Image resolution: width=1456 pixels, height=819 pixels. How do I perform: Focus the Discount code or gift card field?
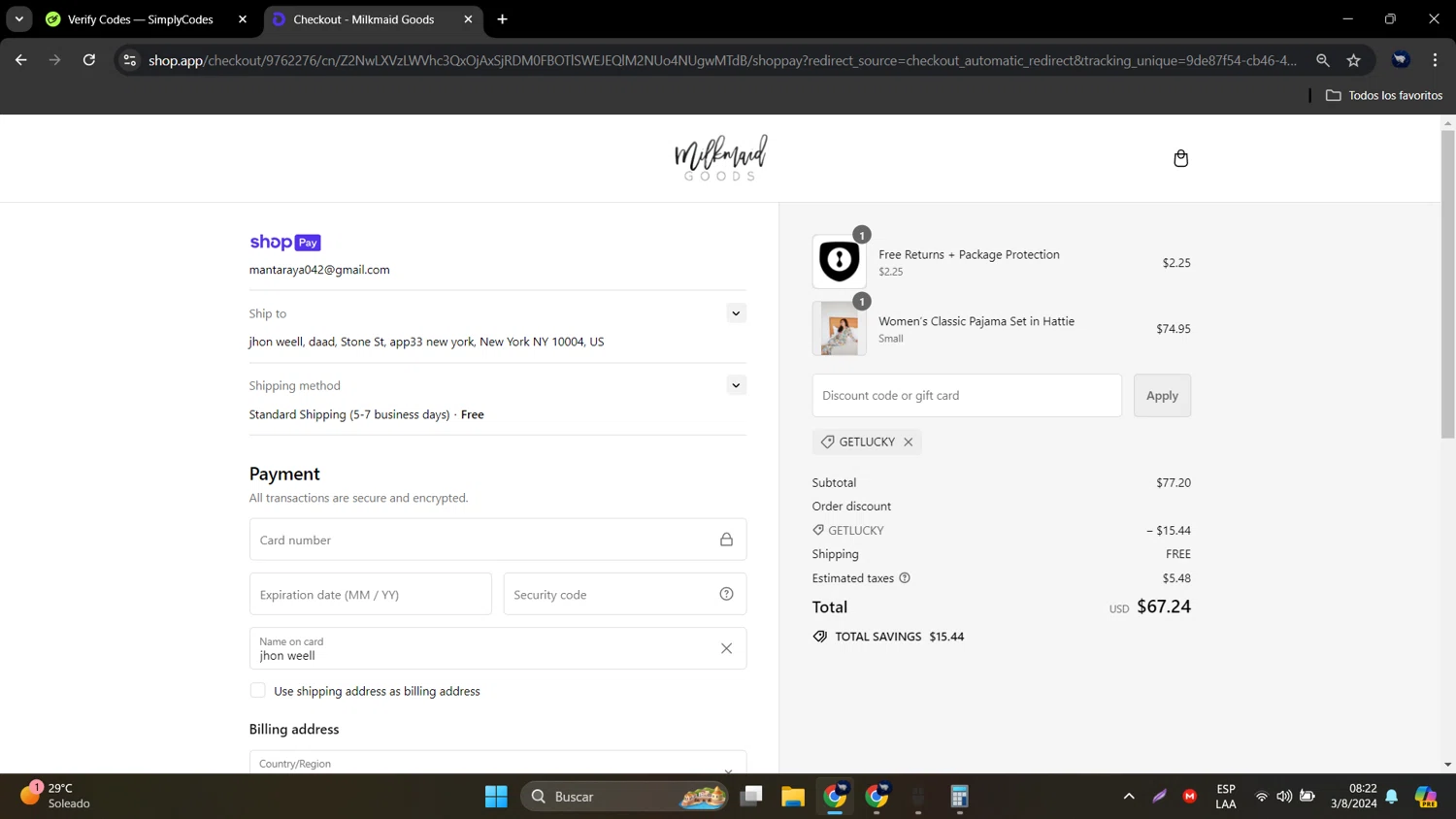point(967,396)
